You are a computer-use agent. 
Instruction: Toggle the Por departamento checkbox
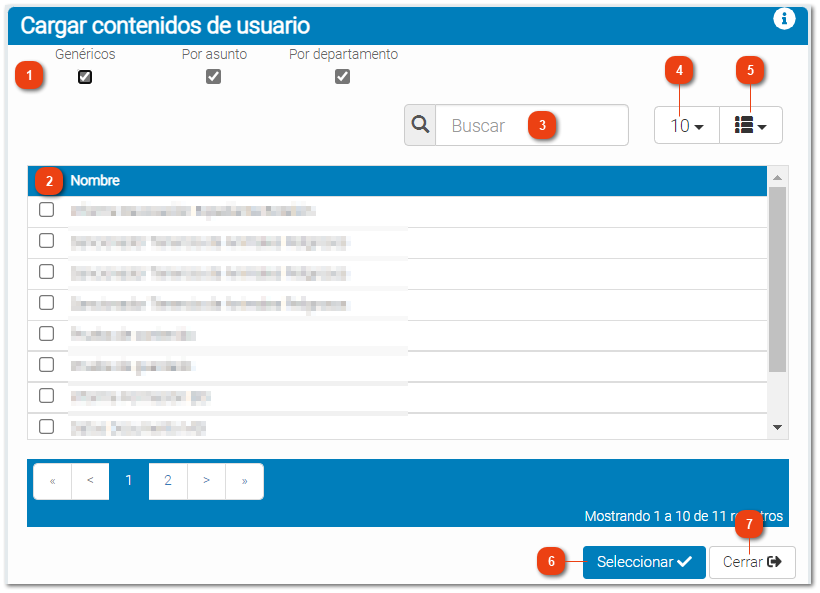pyautogui.click(x=343, y=77)
